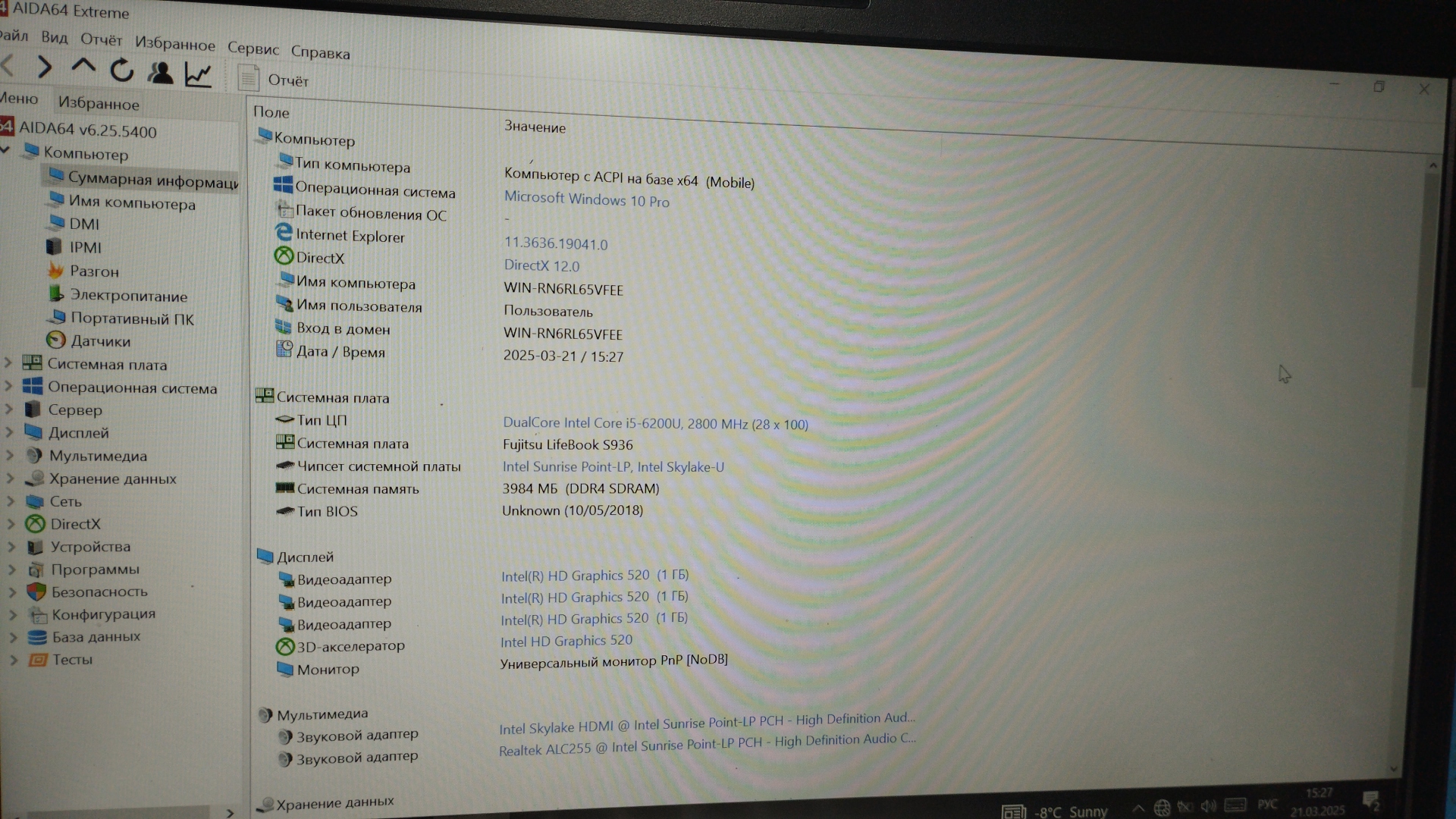Select DMI item in tree
This screenshot has height=819, width=1456.
[x=83, y=224]
